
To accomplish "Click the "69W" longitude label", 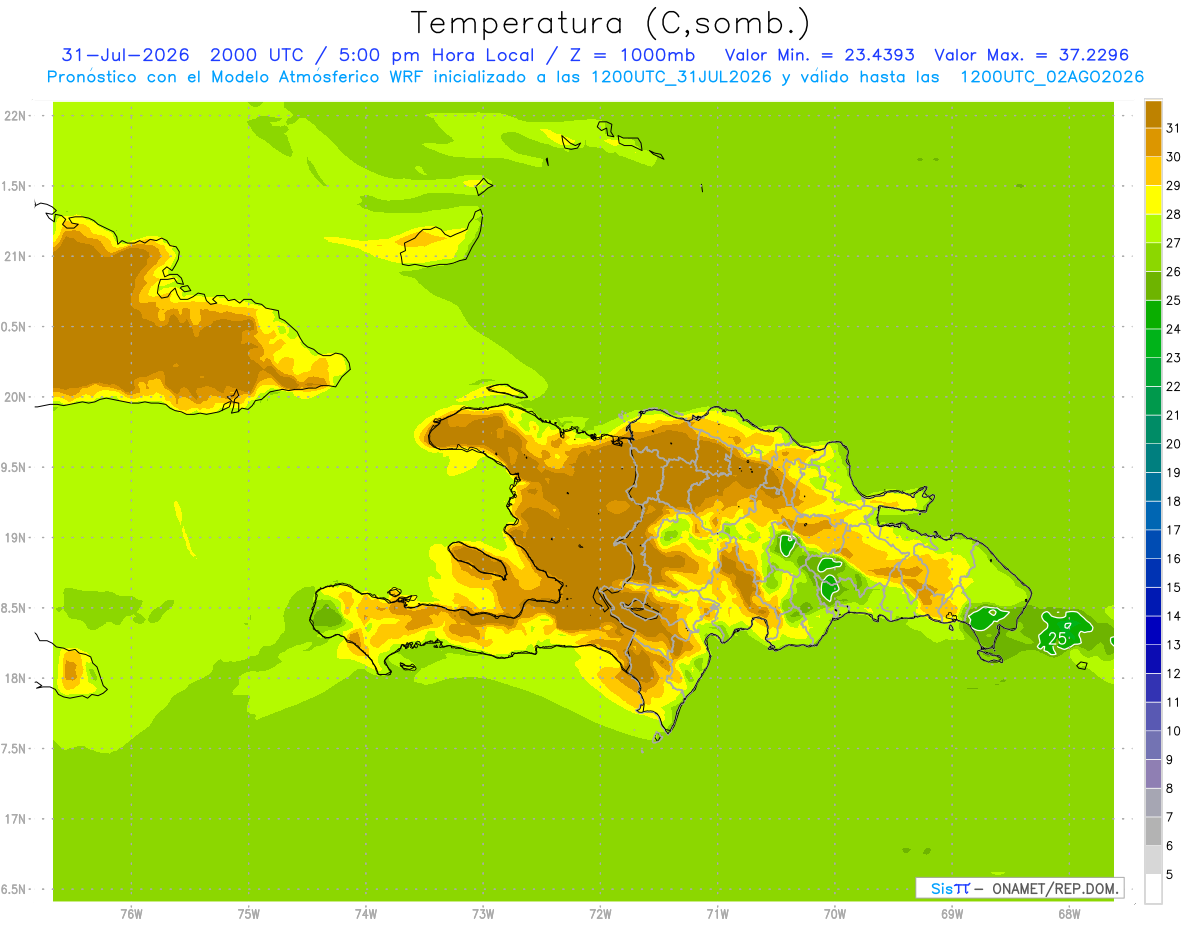I will (952, 913).
